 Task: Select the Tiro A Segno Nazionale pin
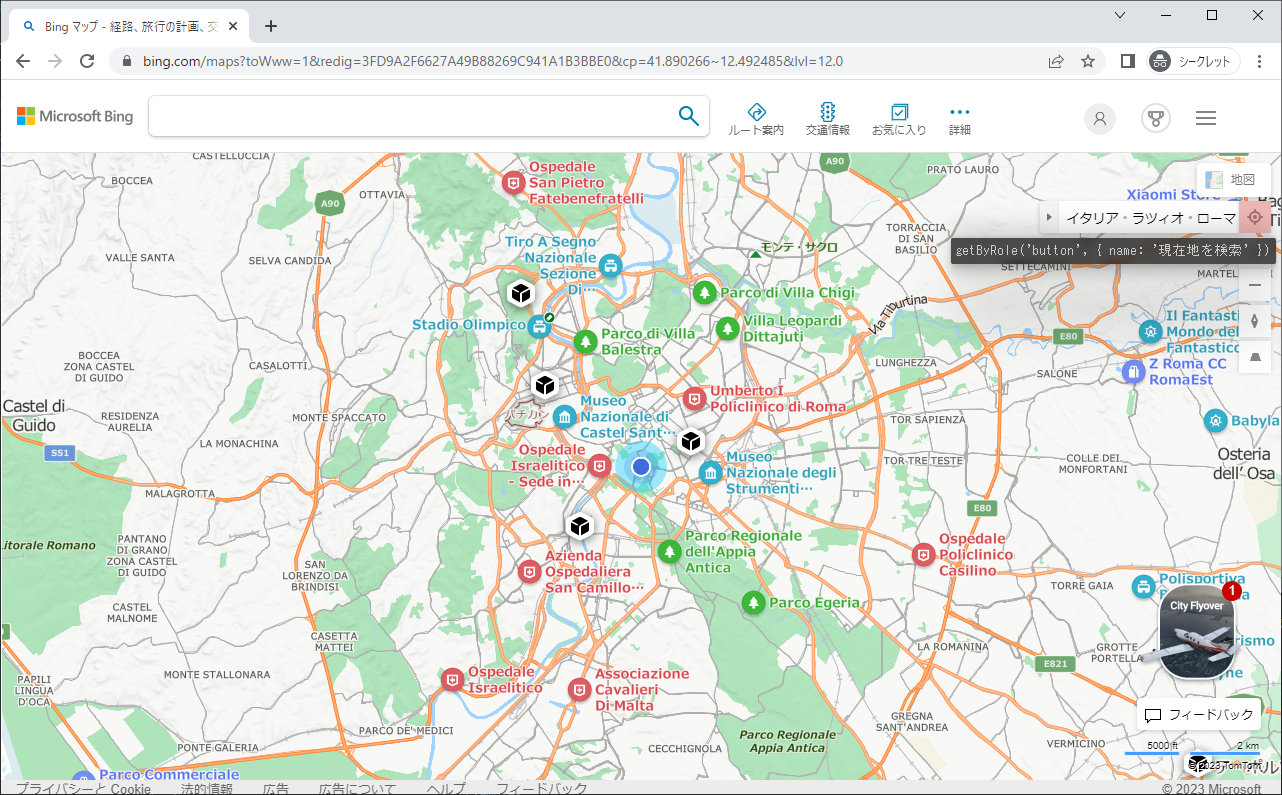(x=611, y=265)
